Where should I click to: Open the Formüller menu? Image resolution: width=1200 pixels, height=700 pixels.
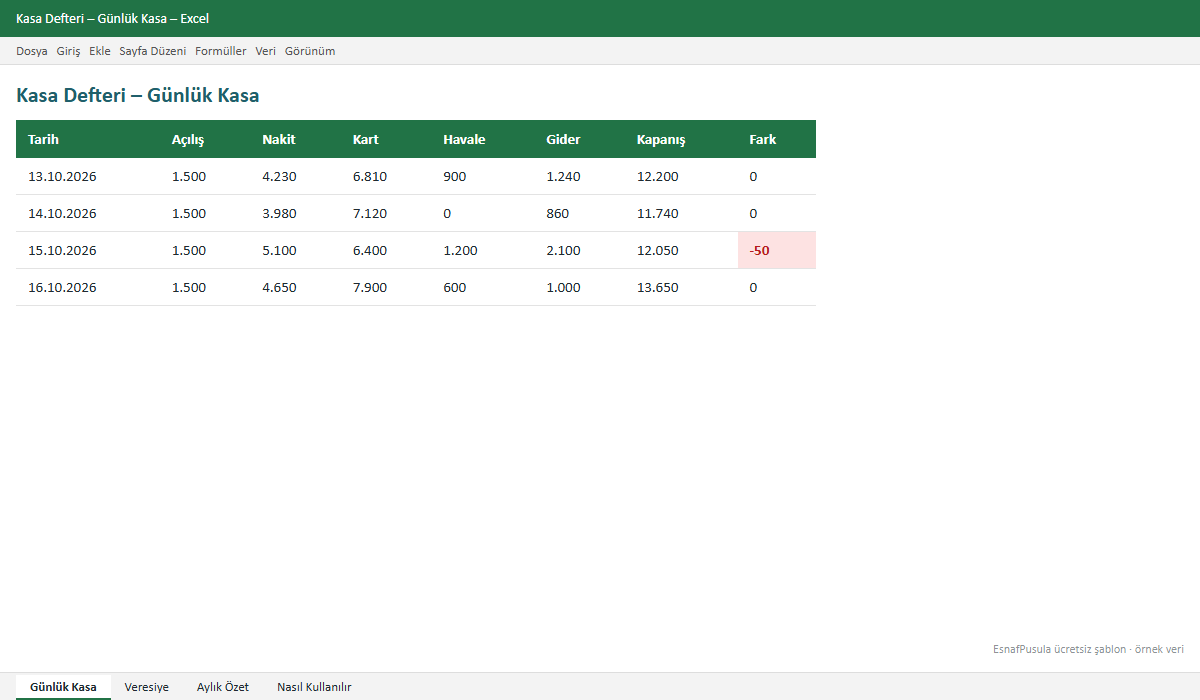point(221,51)
